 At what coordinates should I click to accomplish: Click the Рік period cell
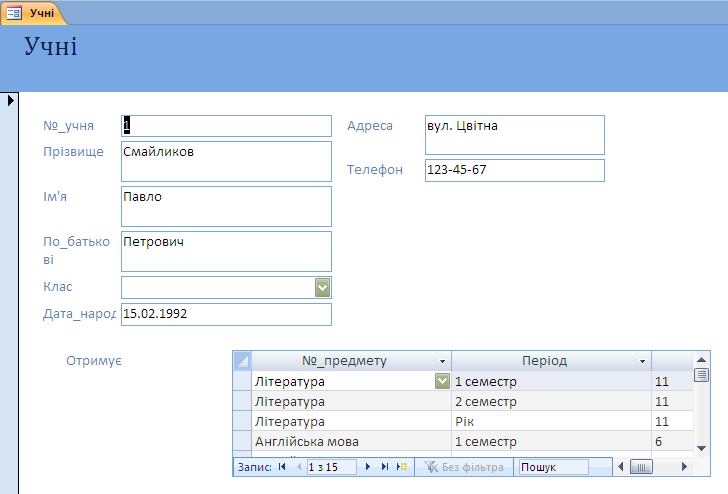coord(551,421)
